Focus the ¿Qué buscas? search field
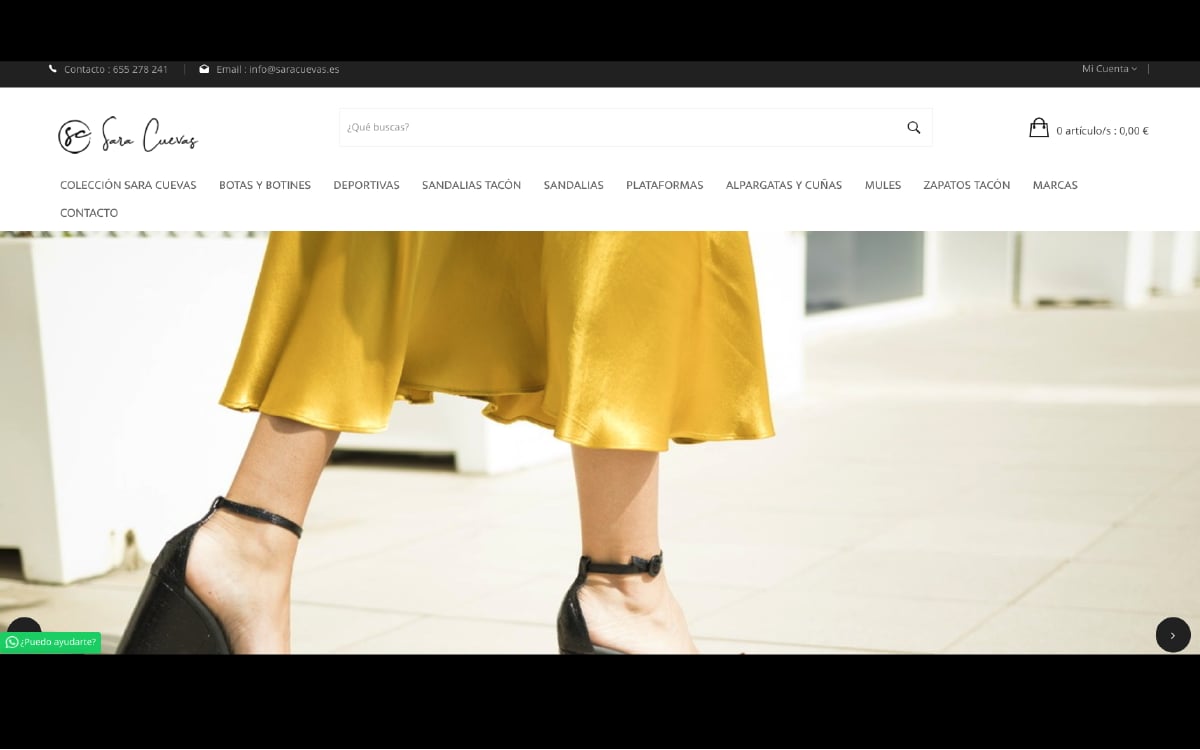This screenshot has width=1200, height=750. click(x=615, y=128)
